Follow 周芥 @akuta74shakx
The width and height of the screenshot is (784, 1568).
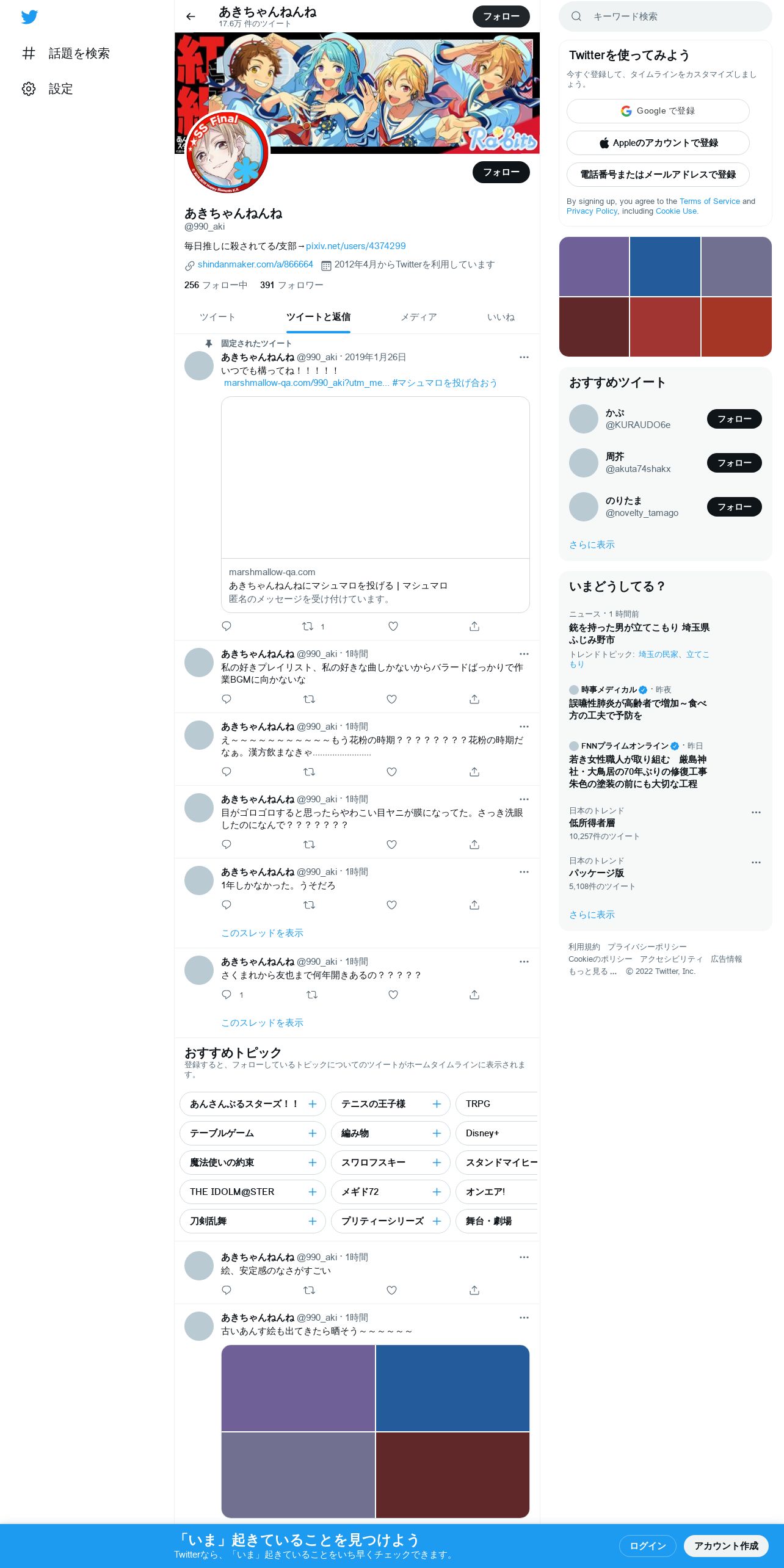[x=735, y=463]
